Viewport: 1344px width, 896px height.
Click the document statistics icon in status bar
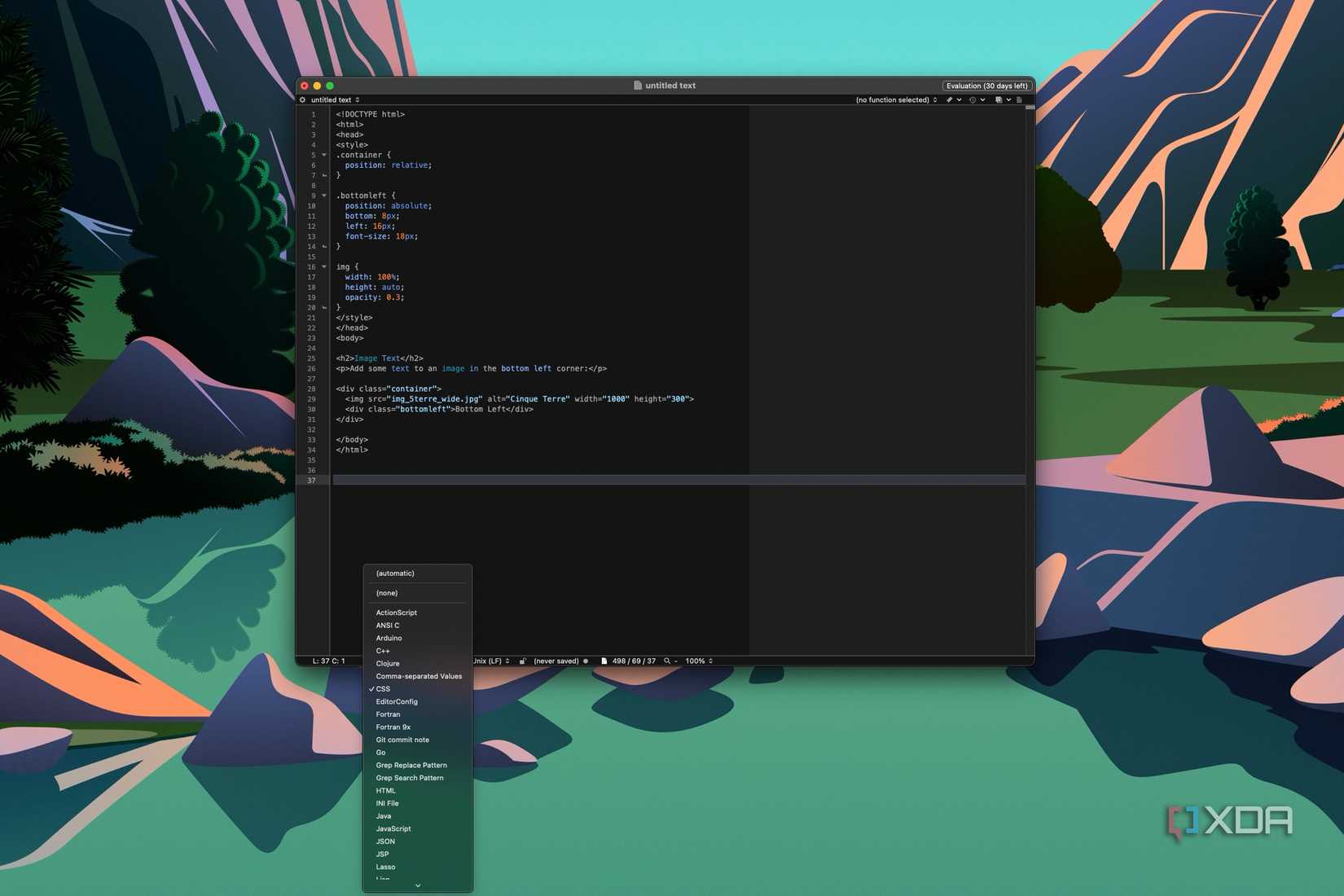[x=604, y=661]
